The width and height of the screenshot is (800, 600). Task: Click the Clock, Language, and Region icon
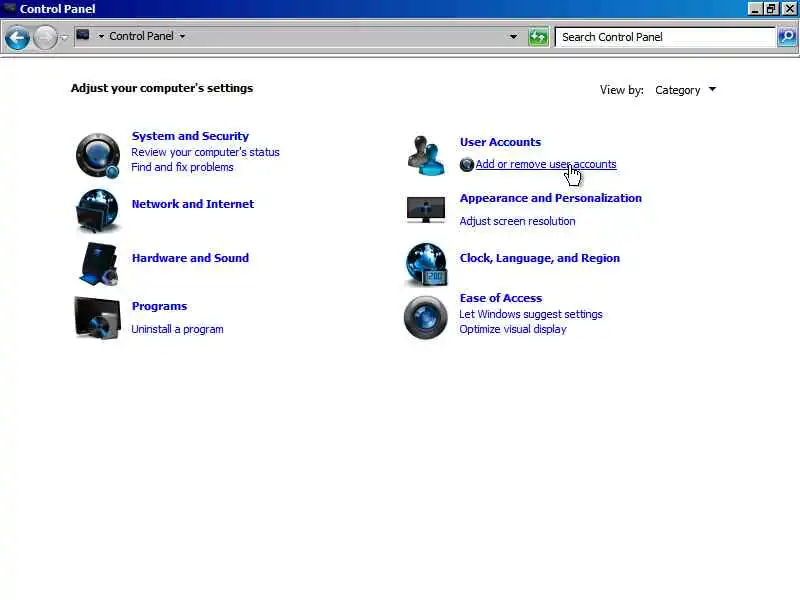tap(427, 264)
